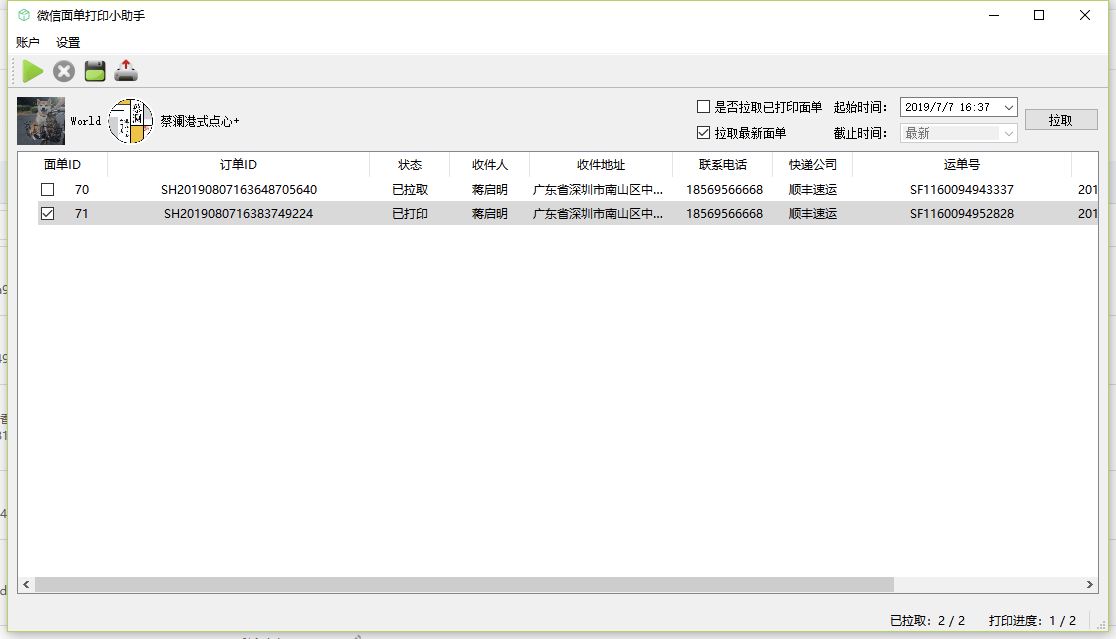
Task: Click the 打印进度: 1 / 2 status text
Action: tap(1032, 620)
